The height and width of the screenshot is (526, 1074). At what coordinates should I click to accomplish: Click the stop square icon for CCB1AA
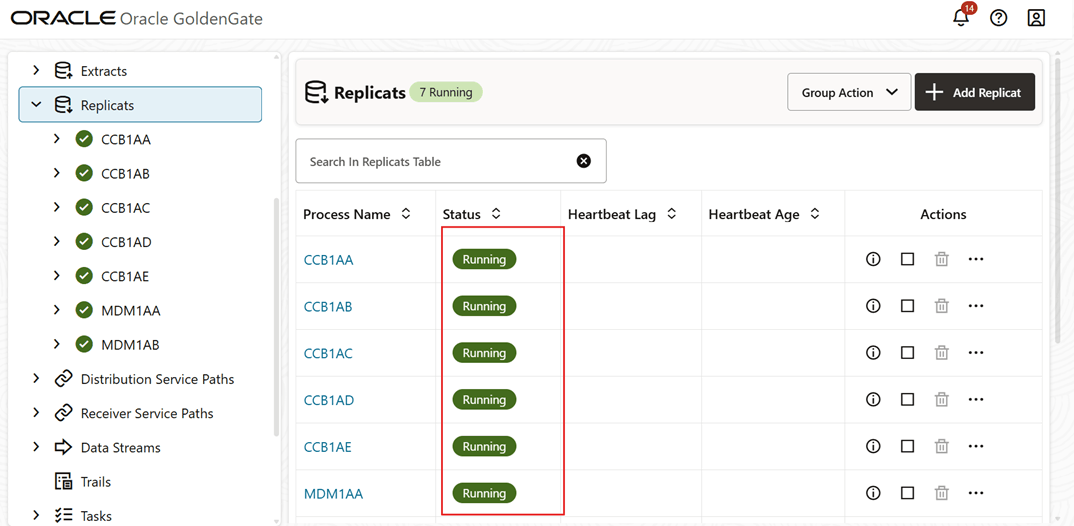point(908,259)
